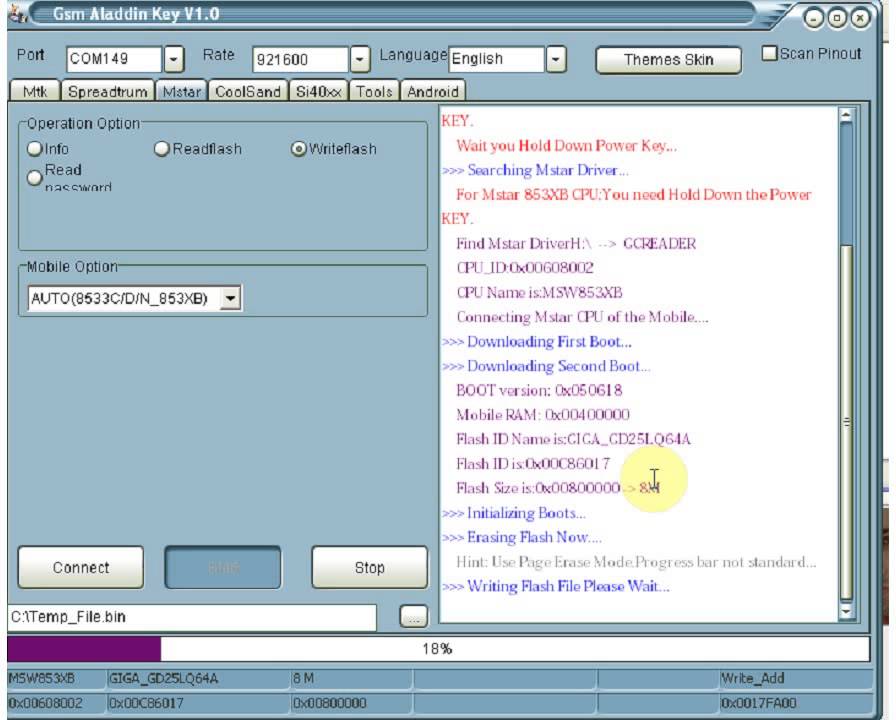Click the MSW853XB status bar cell
This screenshot has height=720, width=896.
56,679
